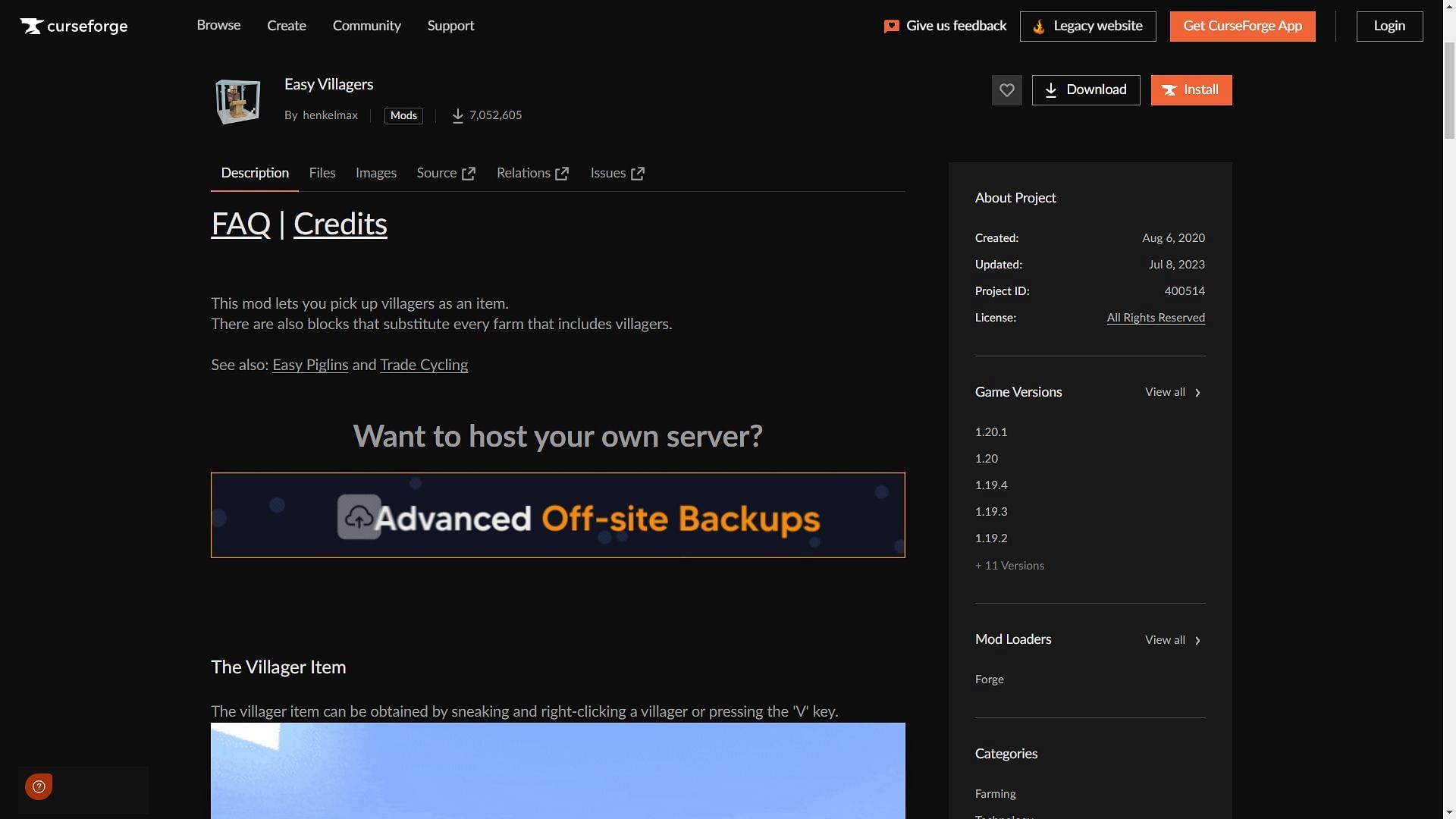Click the feedback speech bubble icon
Screen dimensions: 1456x819
pyautogui.click(x=892, y=27)
